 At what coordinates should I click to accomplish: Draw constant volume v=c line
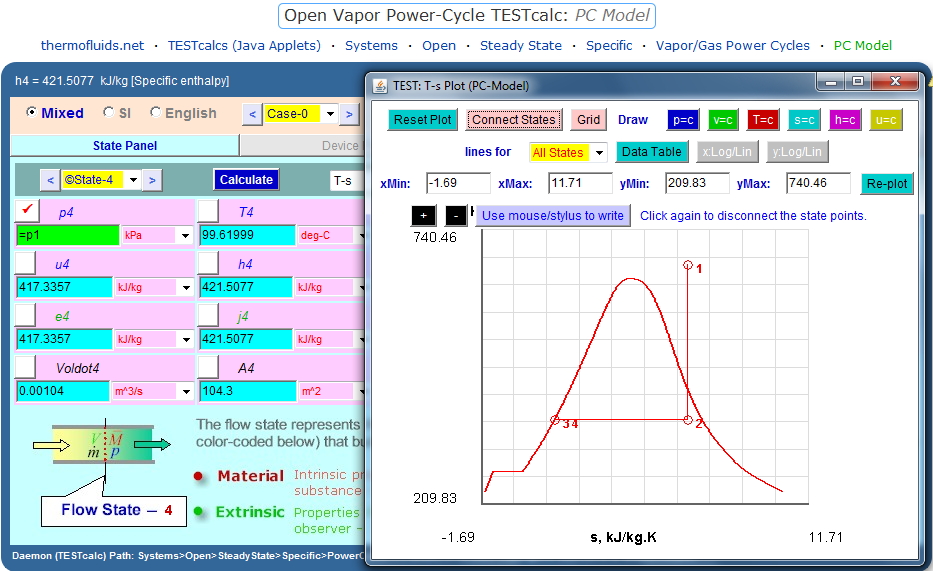coord(723,120)
